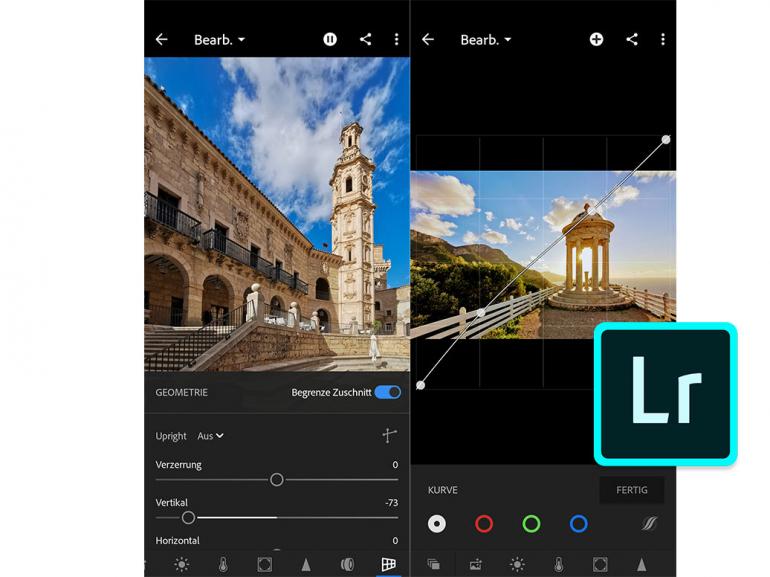The width and height of the screenshot is (770, 577).
Task: Open Color thermometer in right toolbar
Action: pyautogui.click(x=558, y=564)
